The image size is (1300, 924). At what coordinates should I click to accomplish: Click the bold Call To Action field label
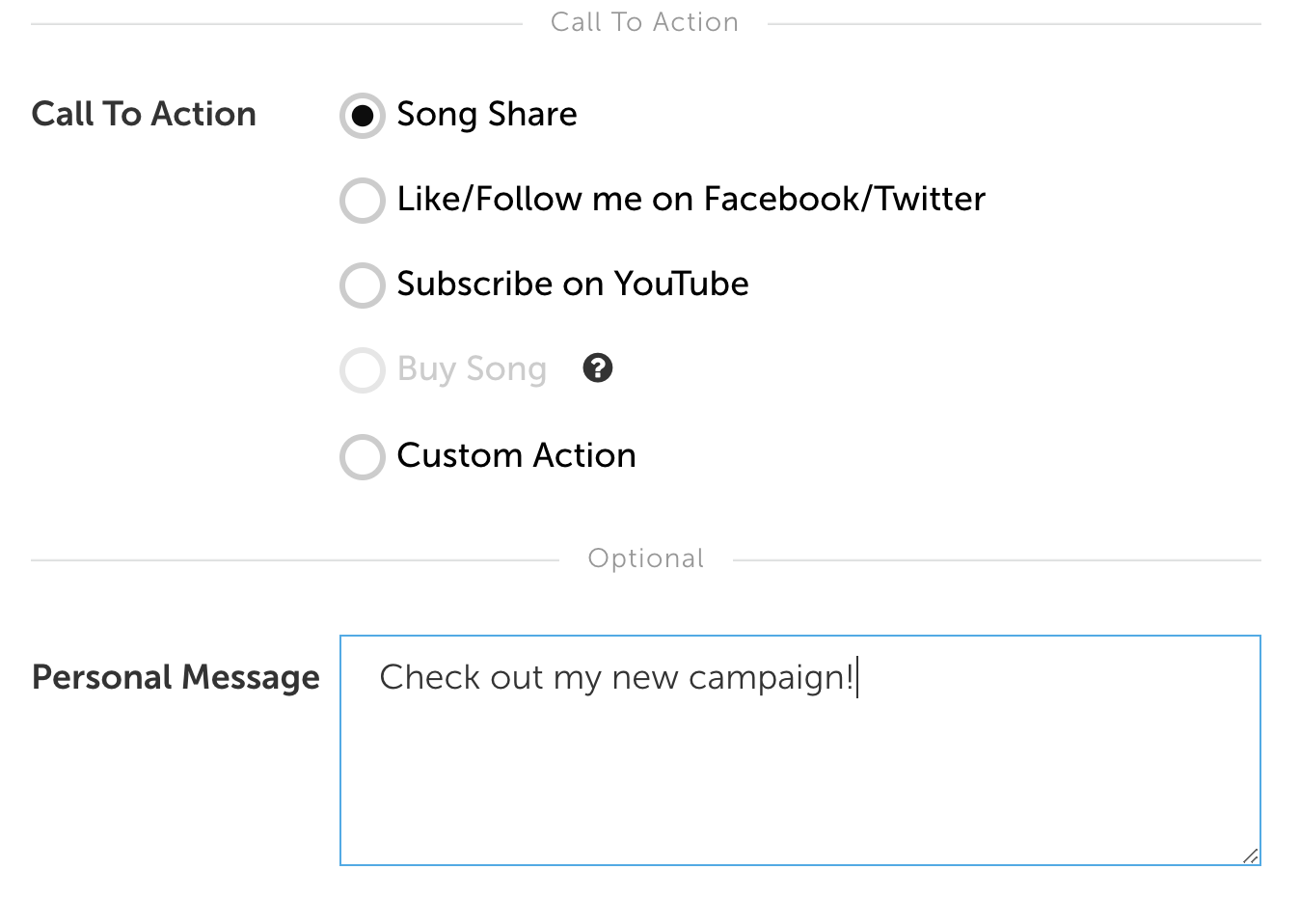pyautogui.click(x=144, y=114)
